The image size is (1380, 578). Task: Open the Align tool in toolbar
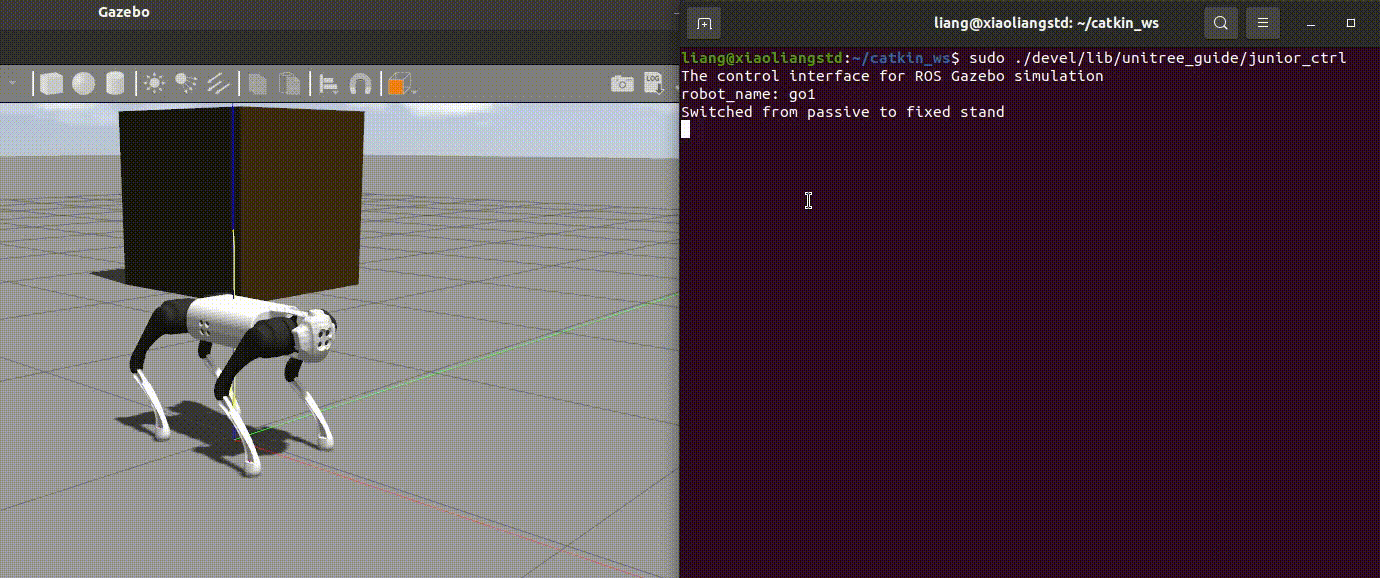(x=328, y=83)
